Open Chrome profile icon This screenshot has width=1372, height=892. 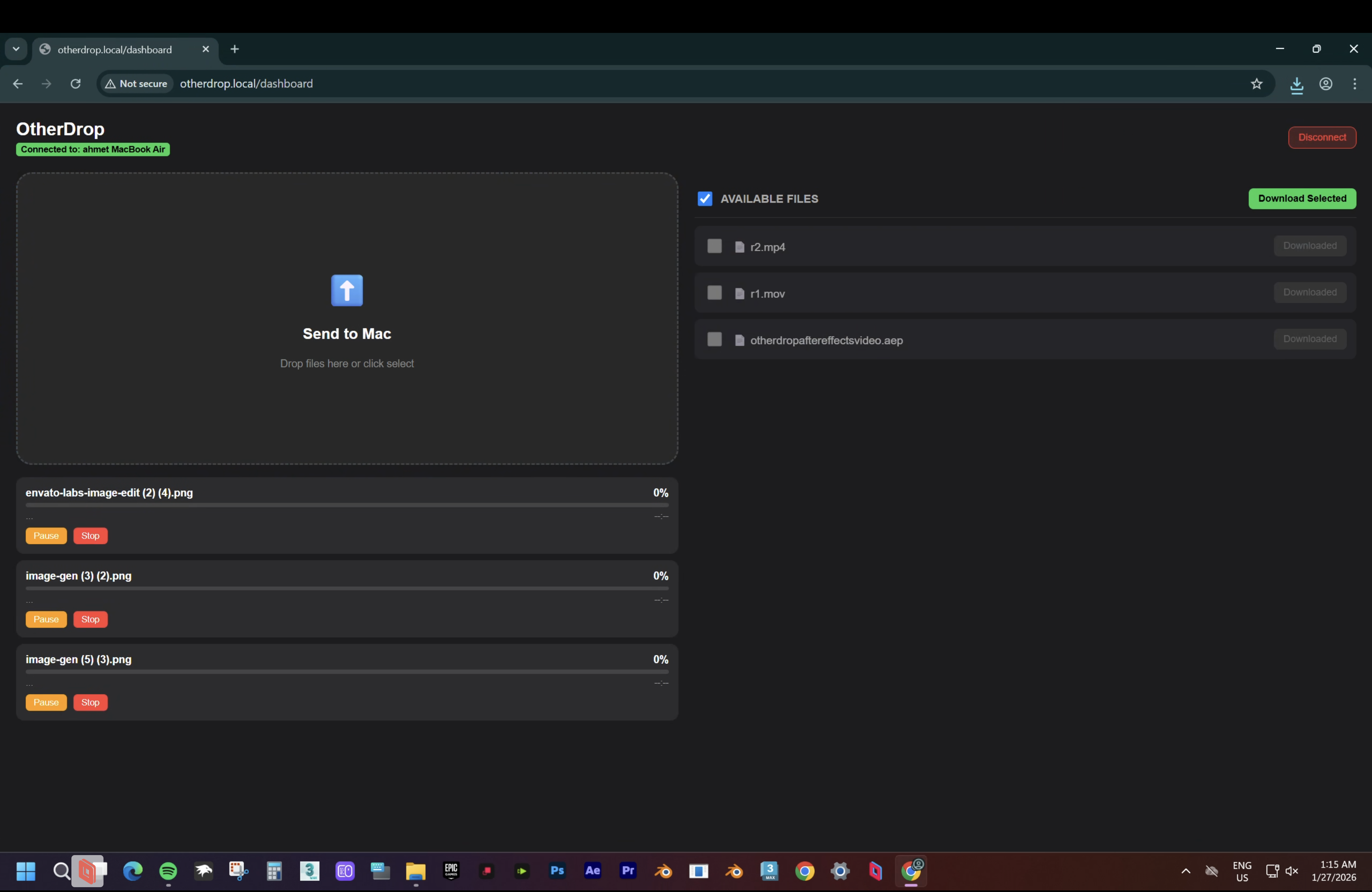1325,84
